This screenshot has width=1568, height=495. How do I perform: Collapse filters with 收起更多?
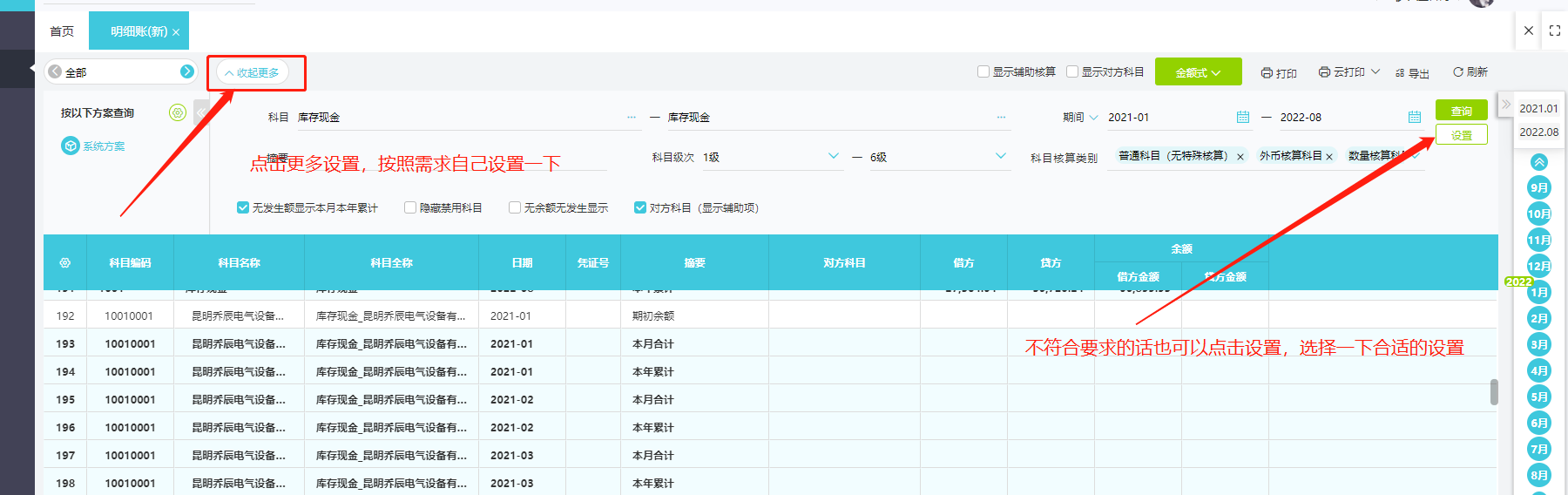[253, 72]
